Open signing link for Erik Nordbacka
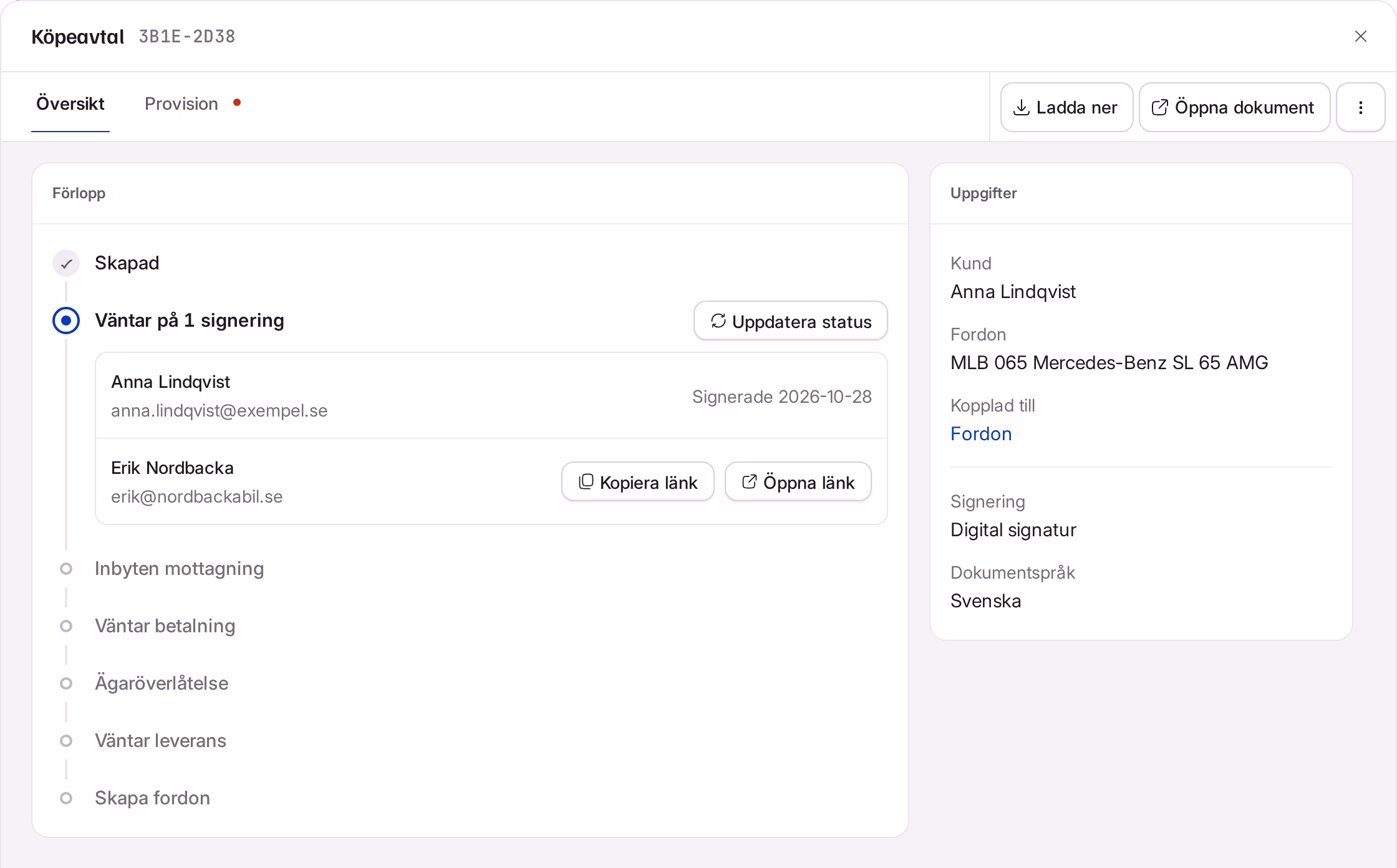1397x868 pixels. coord(798,482)
